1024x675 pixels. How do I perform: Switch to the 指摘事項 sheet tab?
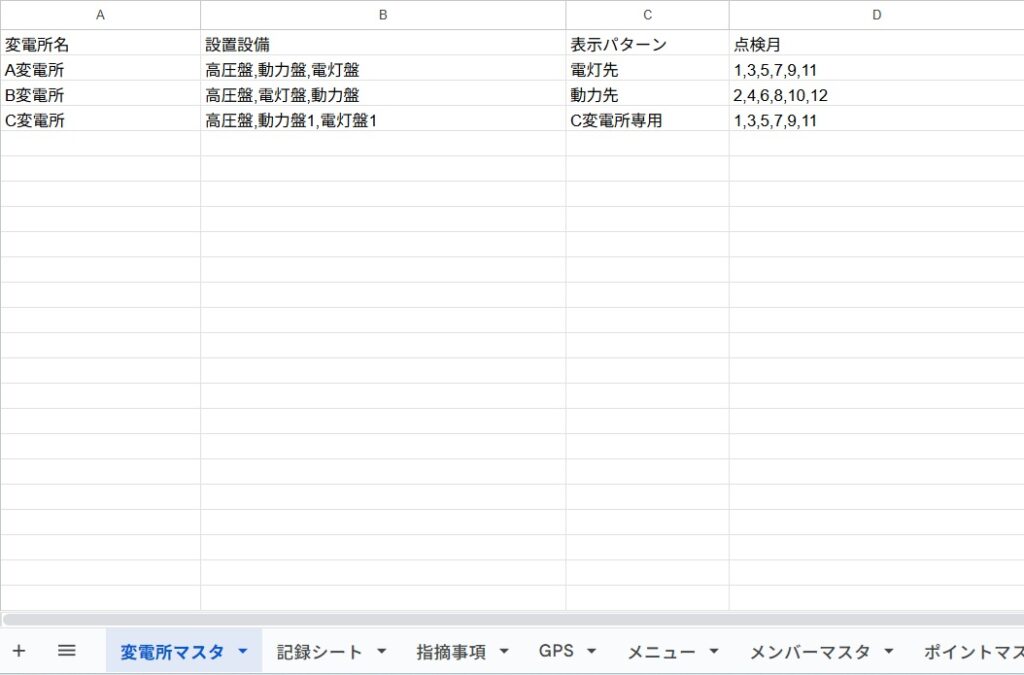tap(451, 652)
